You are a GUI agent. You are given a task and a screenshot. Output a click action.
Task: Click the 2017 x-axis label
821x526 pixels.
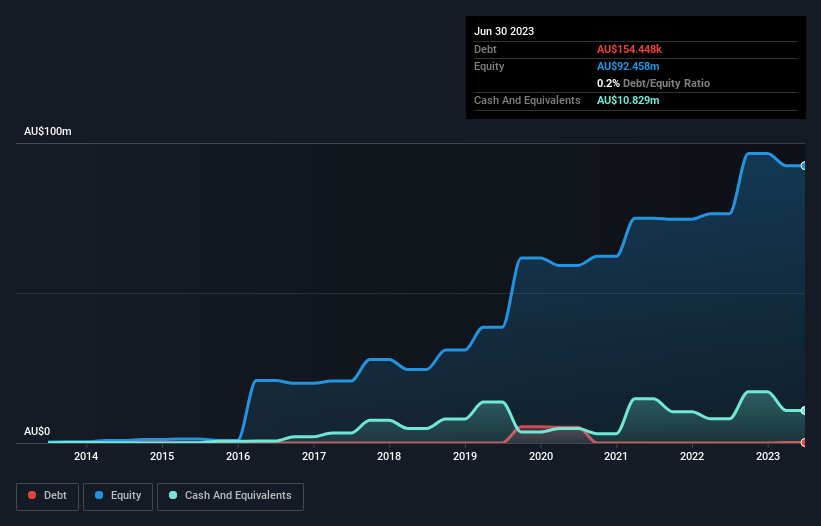point(314,456)
